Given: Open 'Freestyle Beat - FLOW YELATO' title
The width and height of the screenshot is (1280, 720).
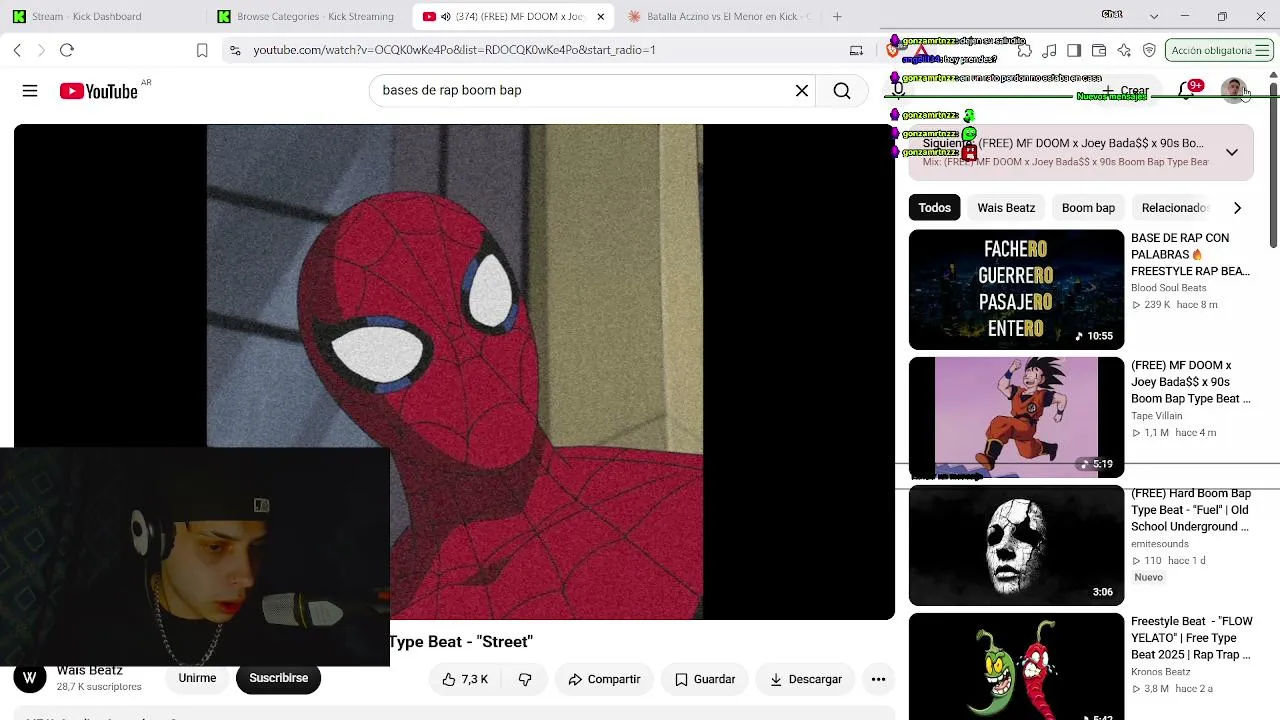Looking at the screenshot, I should pyautogui.click(x=1192, y=638).
